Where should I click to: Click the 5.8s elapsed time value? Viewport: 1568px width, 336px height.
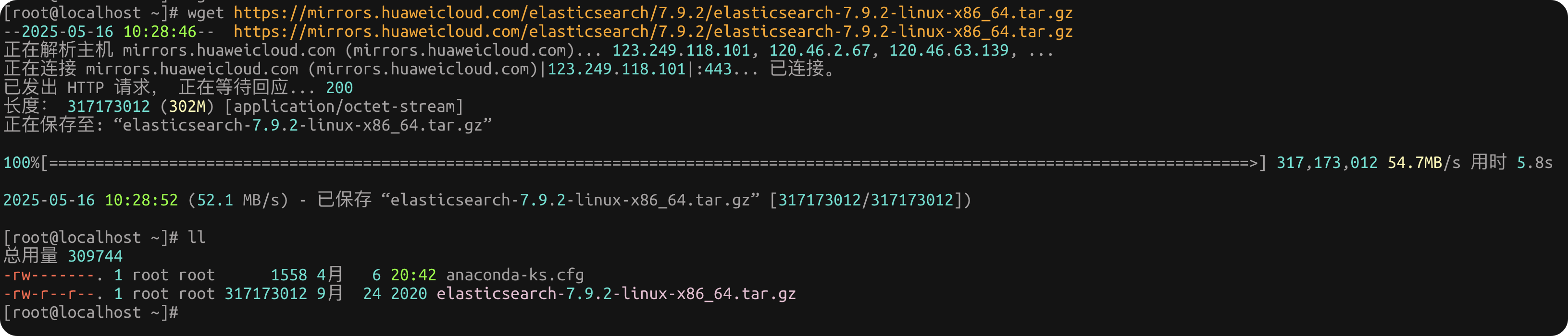click(1534, 163)
